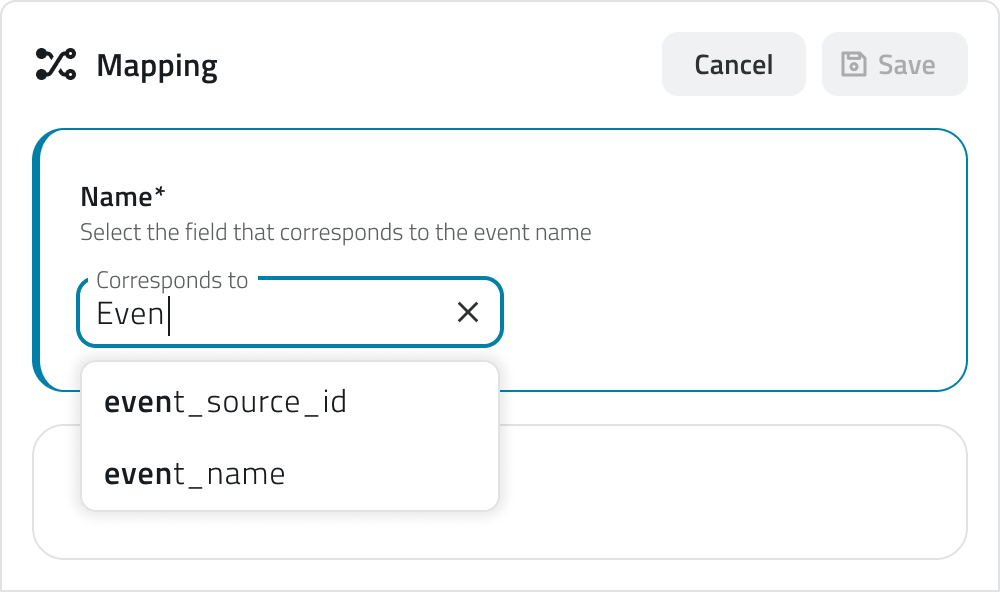Image resolution: width=1000 pixels, height=592 pixels.
Task: Click the typed text "Even"
Action: 129,313
